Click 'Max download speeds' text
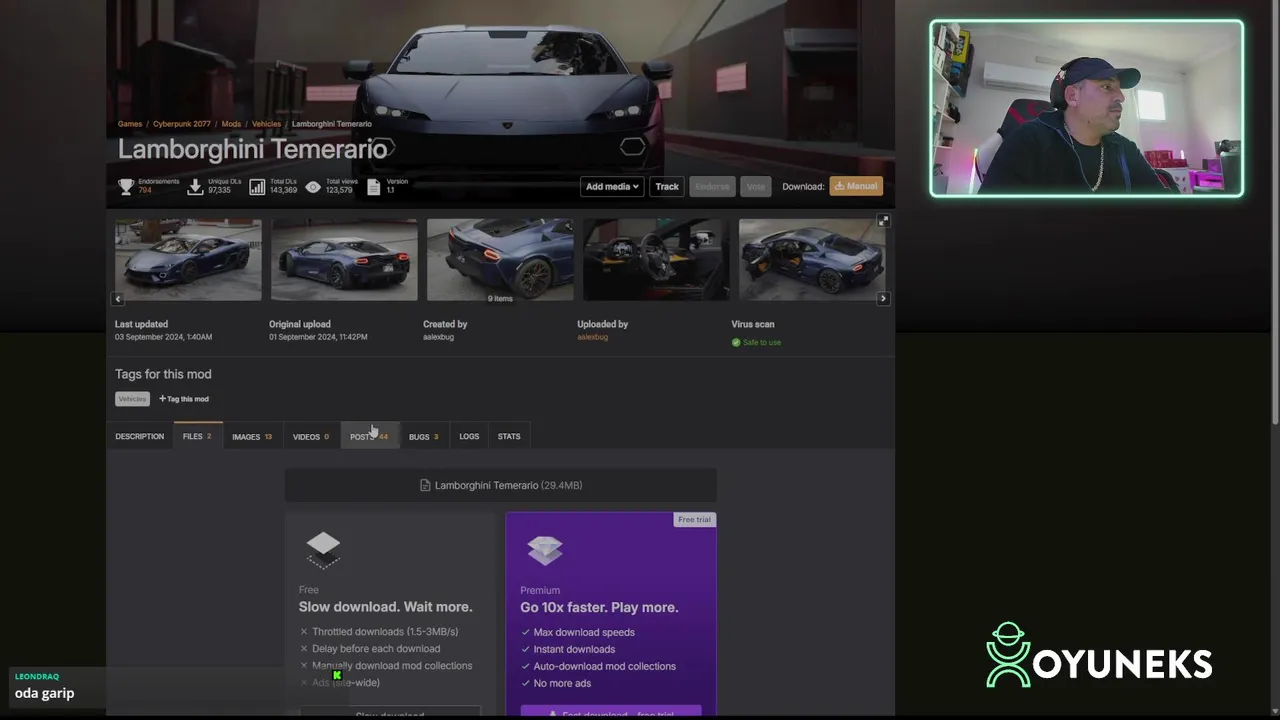Viewport: 1280px width, 720px height. click(584, 632)
